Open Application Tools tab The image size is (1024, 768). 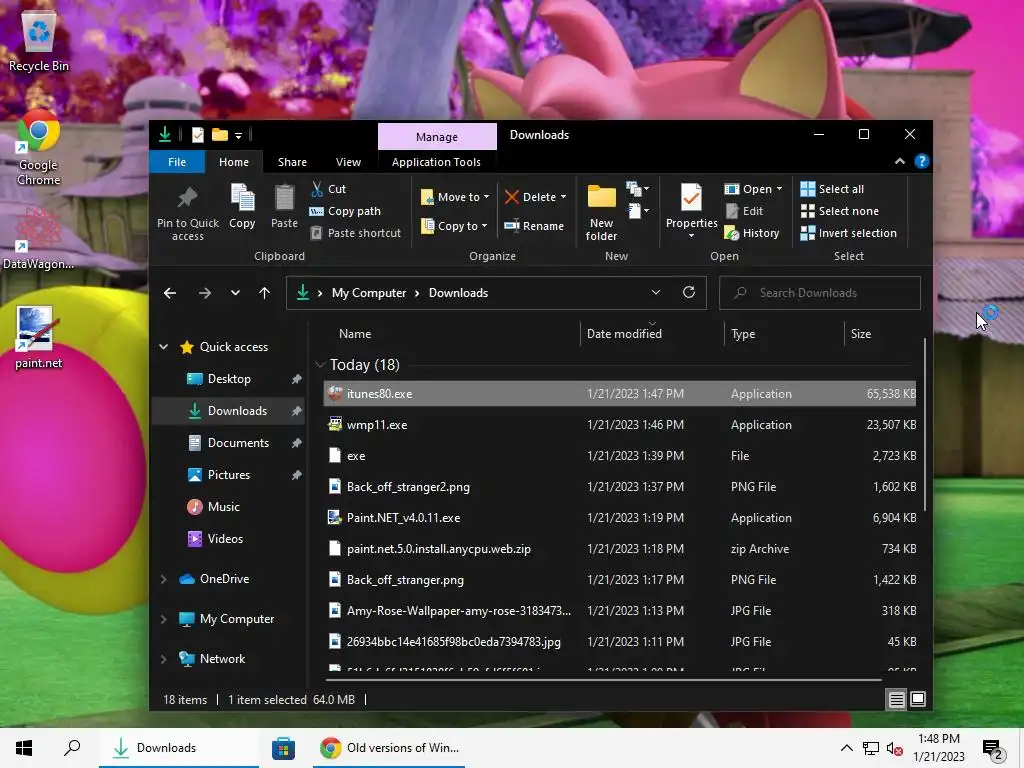(x=436, y=162)
